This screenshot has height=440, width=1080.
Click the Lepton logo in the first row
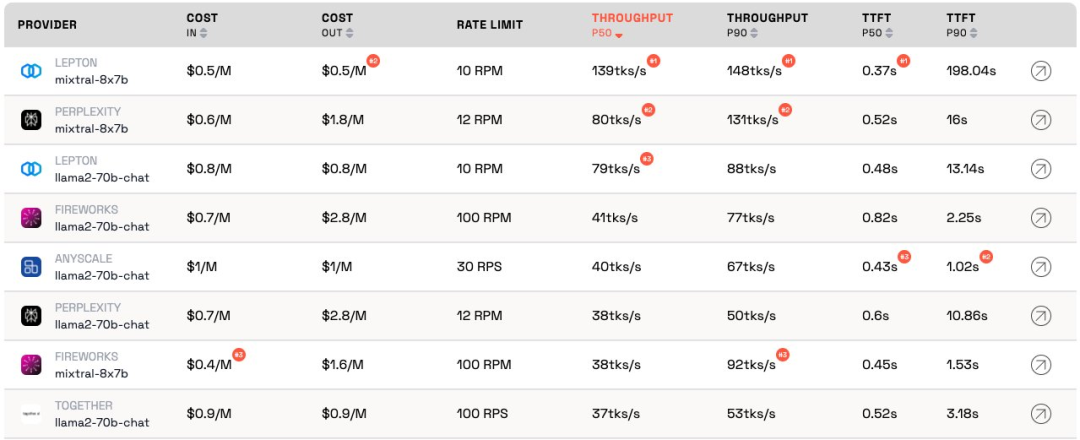[31, 71]
